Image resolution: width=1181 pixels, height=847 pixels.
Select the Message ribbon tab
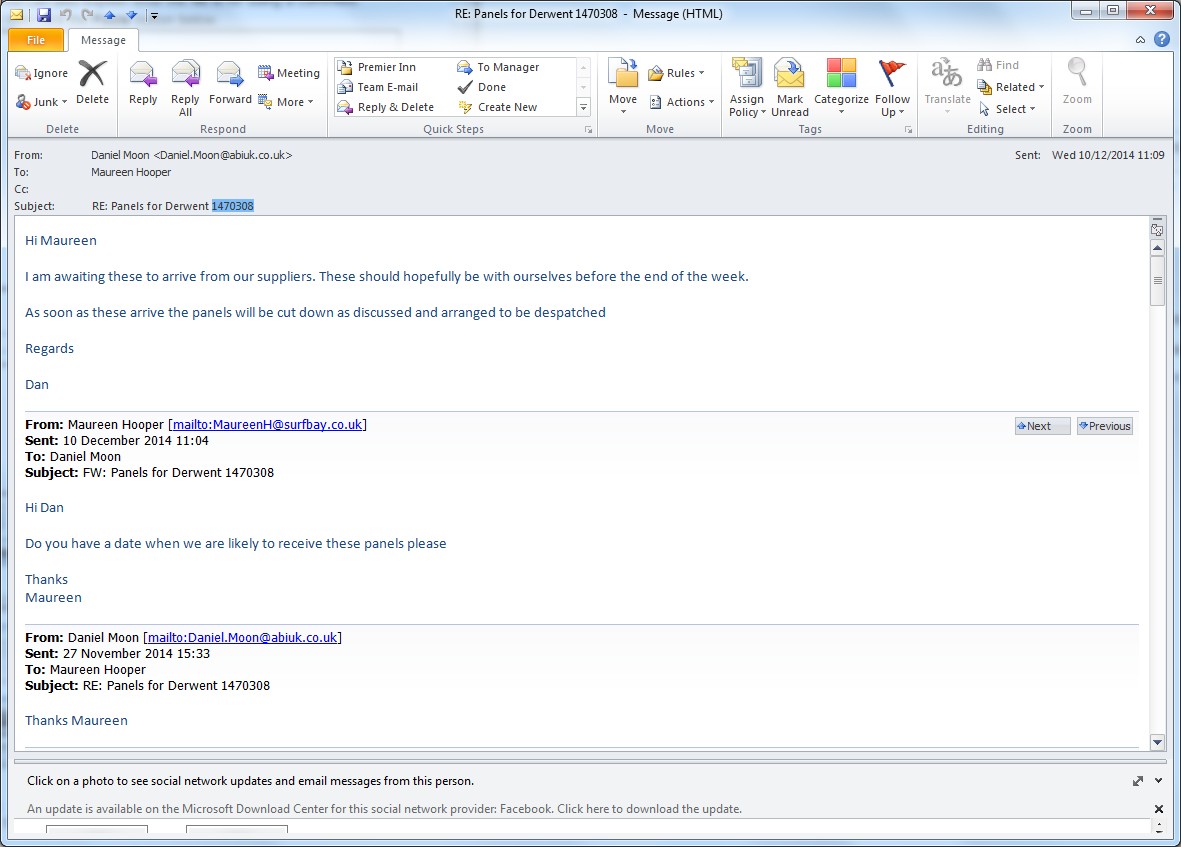point(103,40)
